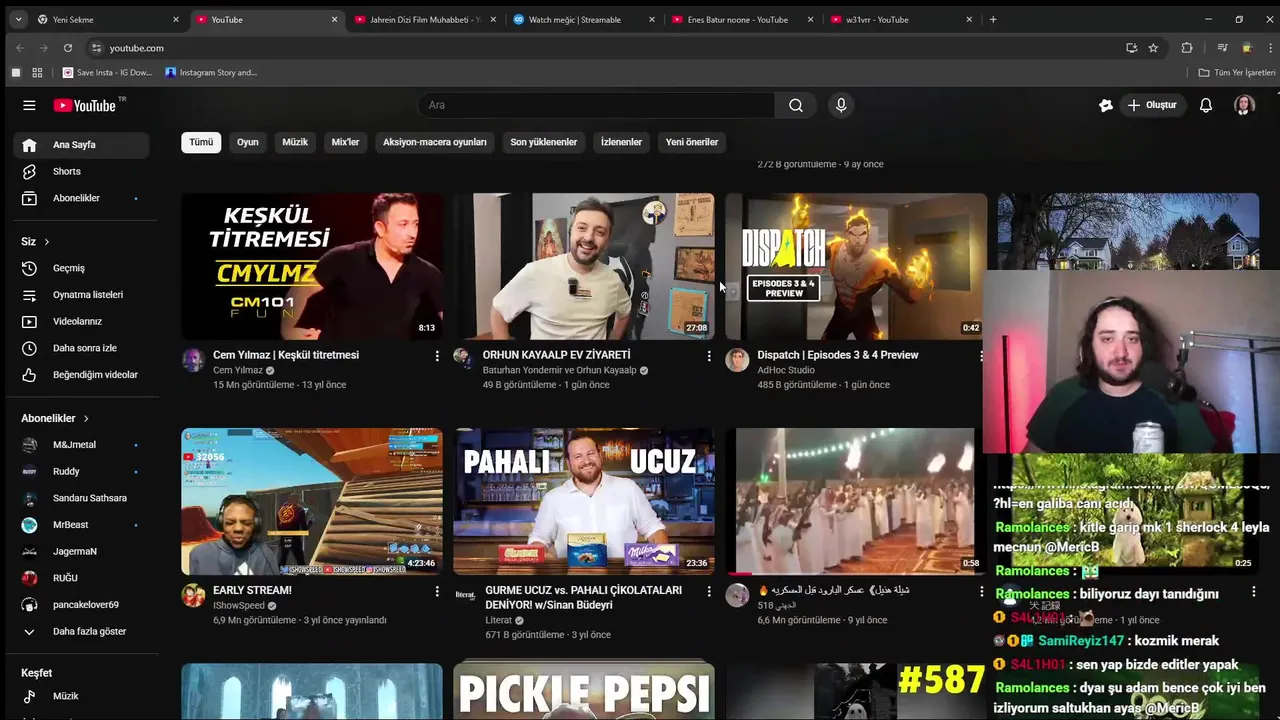Viewport: 1280px width, 720px height.
Task: Open options for GURME UCUZ vs. PAHALI video
Action: 709,591
